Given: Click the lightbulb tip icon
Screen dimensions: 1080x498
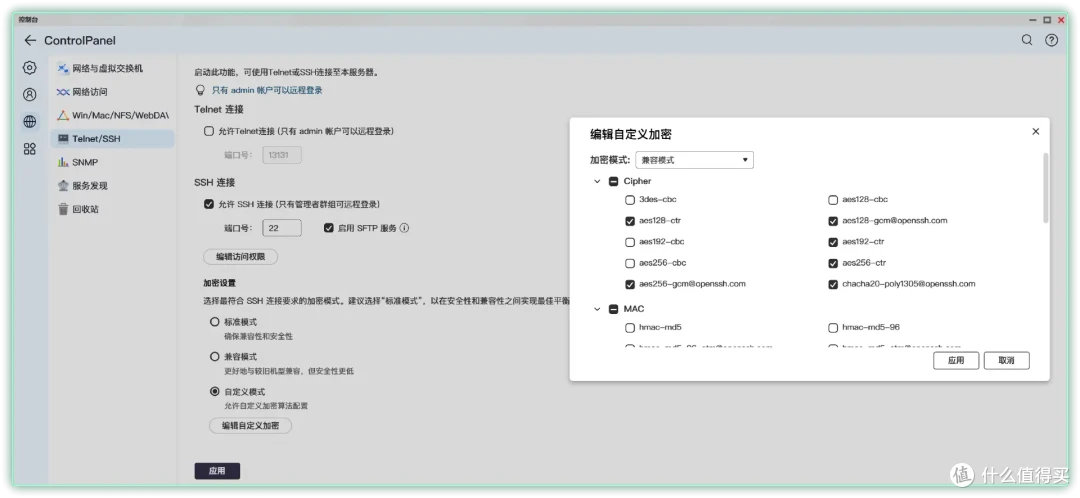Looking at the screenshot, I should coord(200,90).
